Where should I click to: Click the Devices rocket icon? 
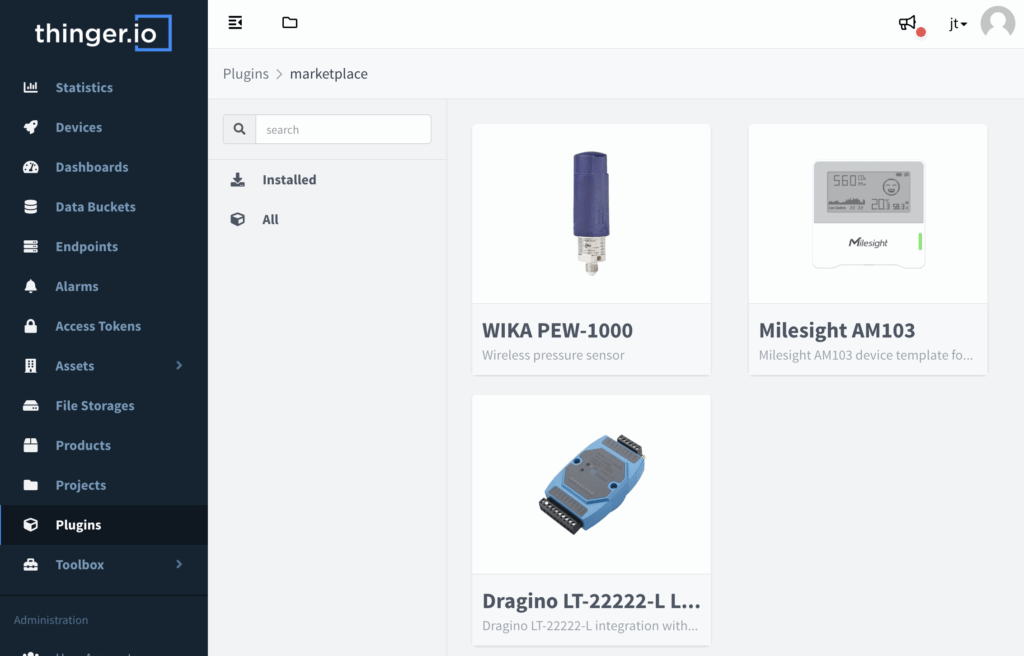31,127
